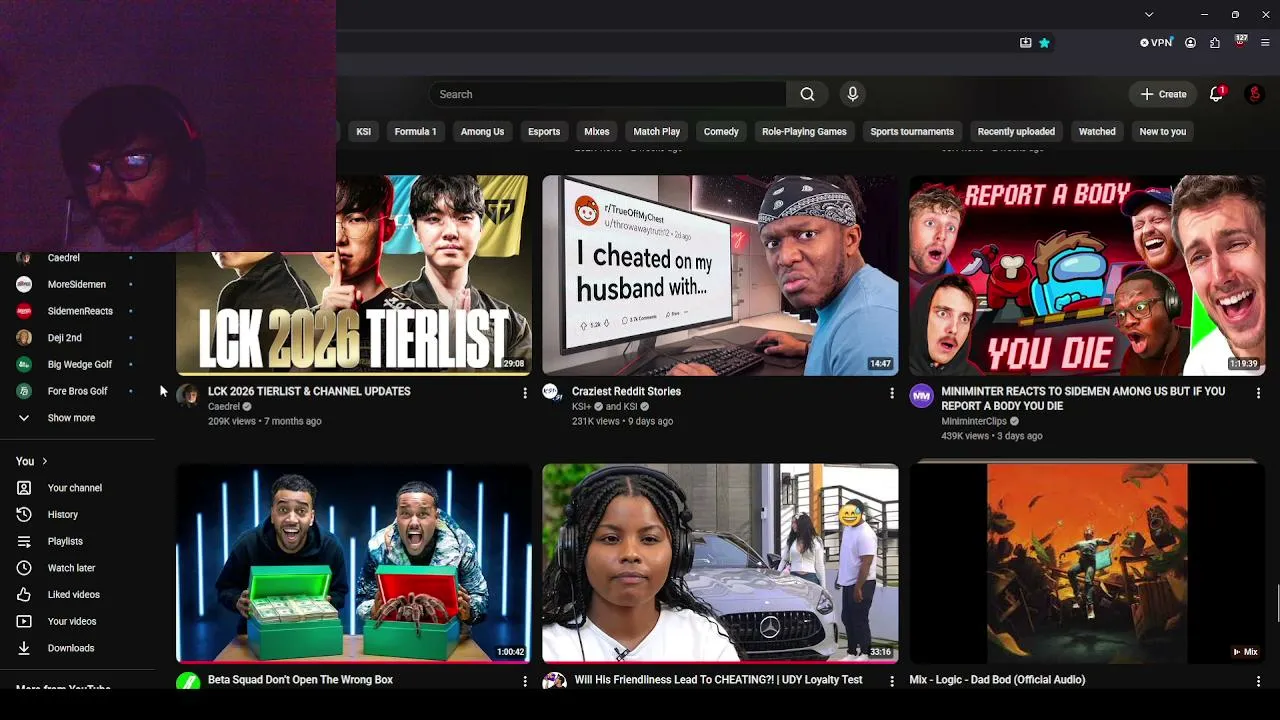Open Caedrel channel avatar beside LCK video
The image size is (1280, 720).
tap(188, 395)
